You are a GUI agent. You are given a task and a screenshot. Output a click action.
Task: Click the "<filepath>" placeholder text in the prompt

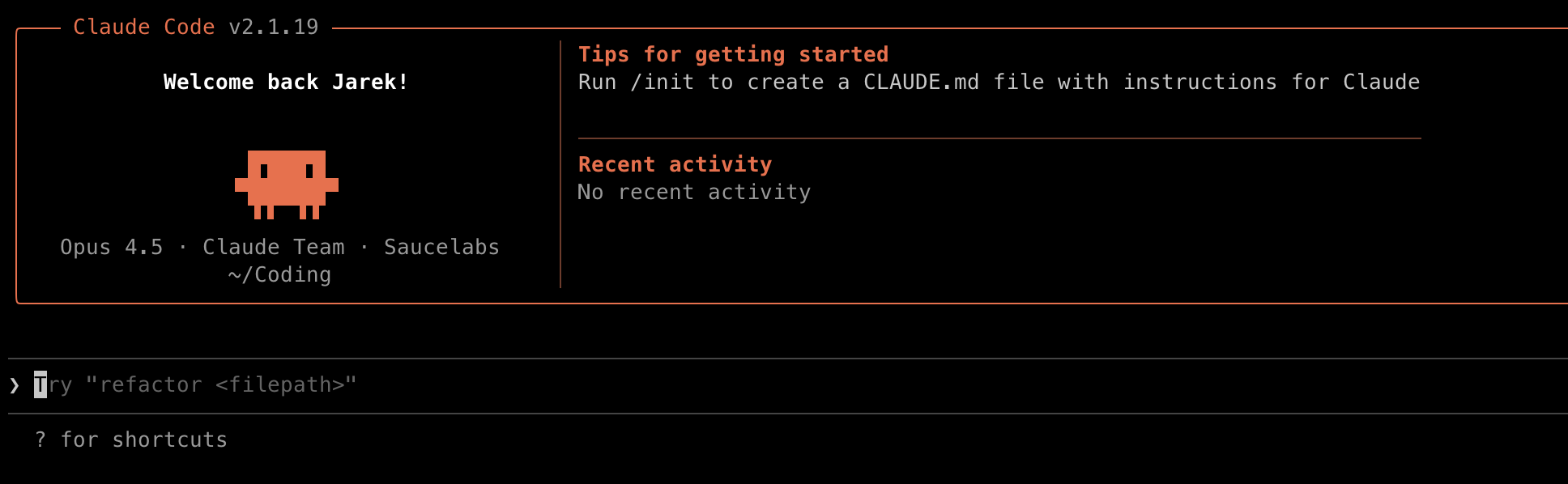280,384
